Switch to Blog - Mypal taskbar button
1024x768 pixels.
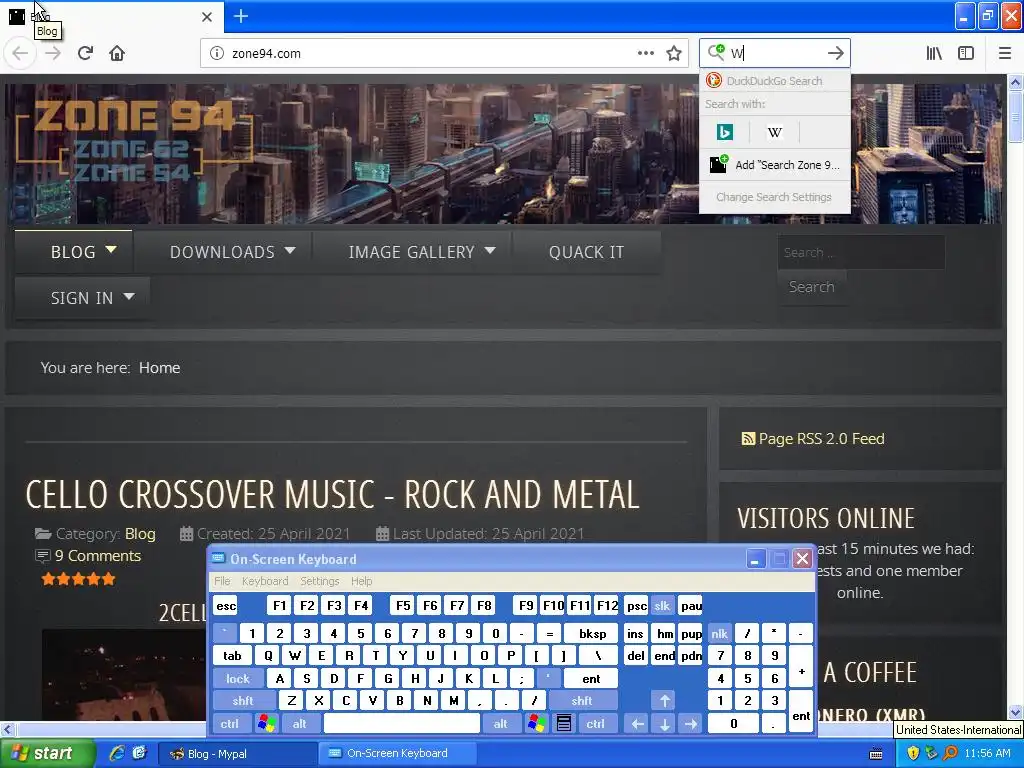coord(238,754)
